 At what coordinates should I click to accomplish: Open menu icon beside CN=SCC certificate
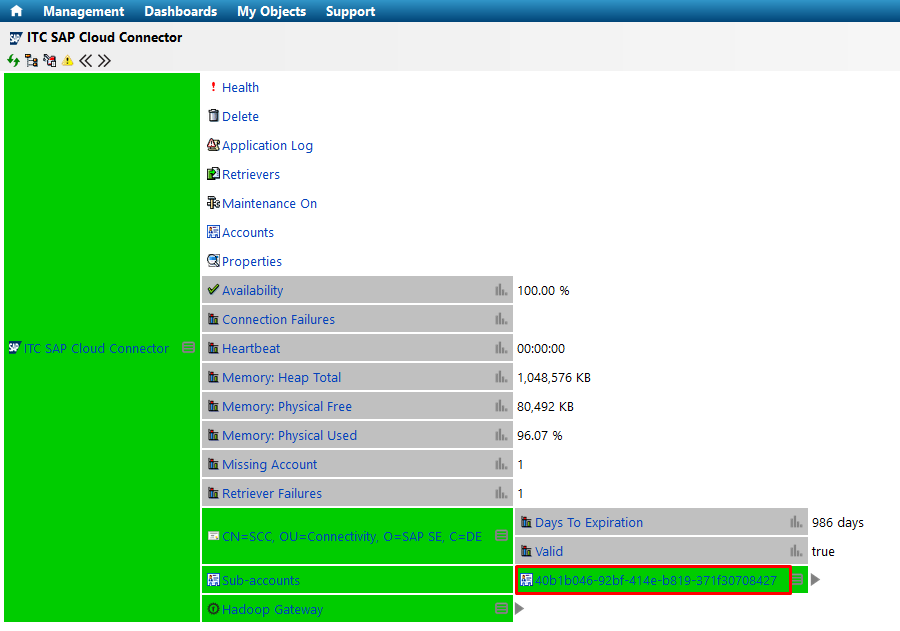pyautogui.click(x=501, y=536)
